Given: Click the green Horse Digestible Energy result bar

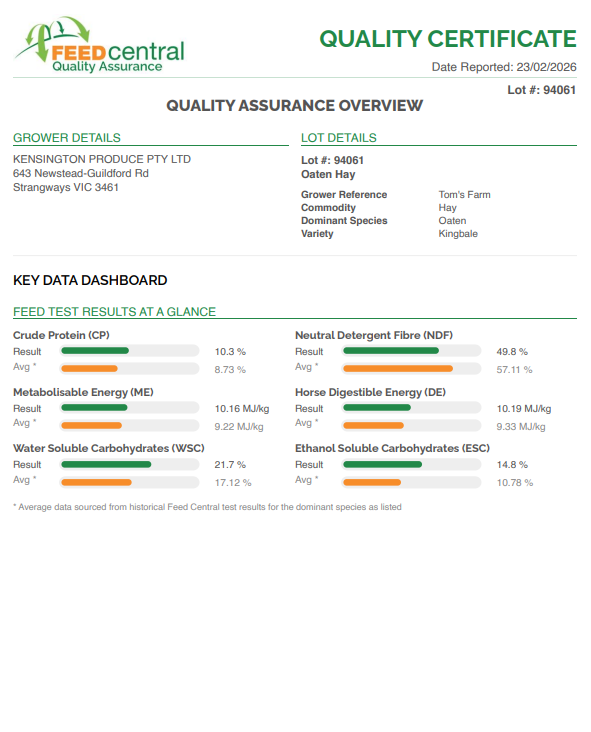Looking at the screenshot, I should point(377,408).
